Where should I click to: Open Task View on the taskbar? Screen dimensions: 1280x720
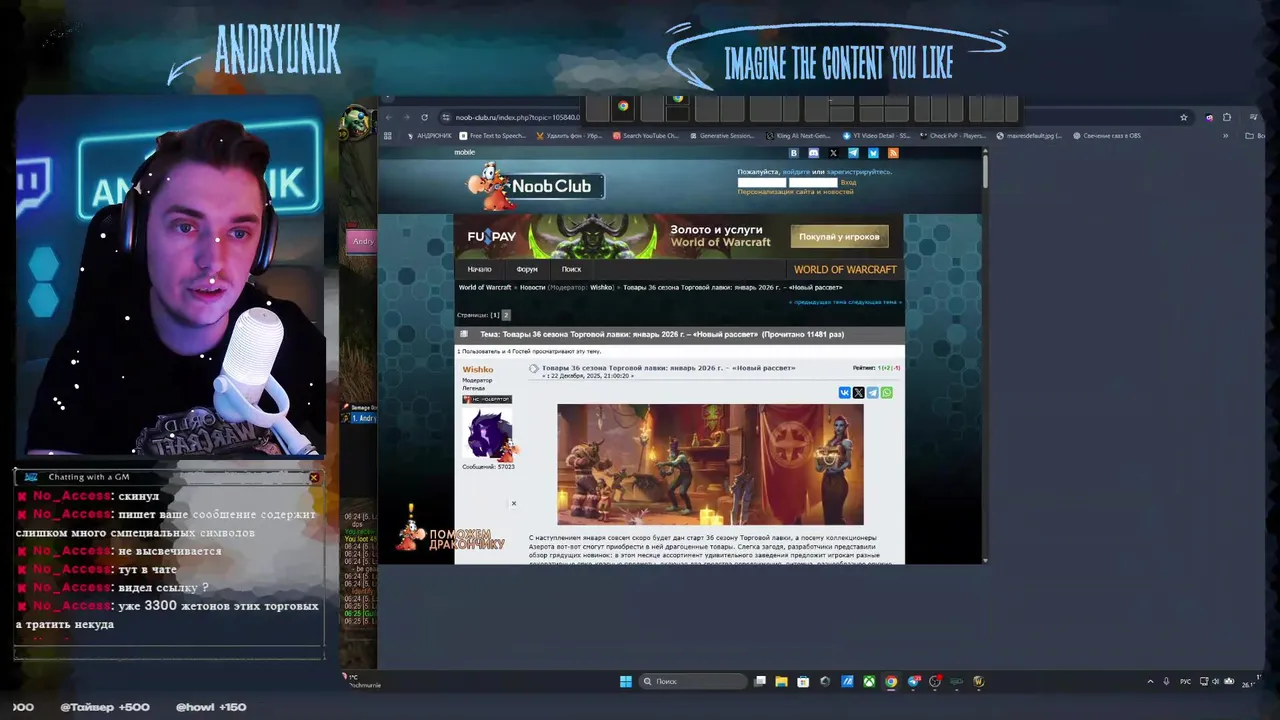[x=760, y=681]
